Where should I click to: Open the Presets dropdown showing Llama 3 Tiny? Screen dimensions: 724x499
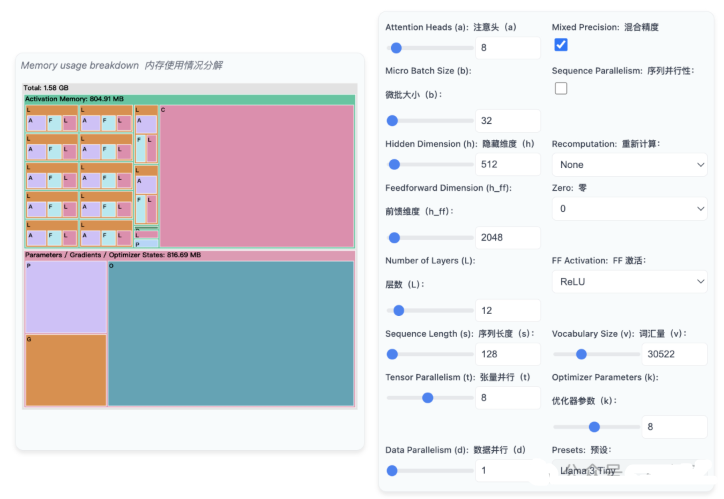629,470
